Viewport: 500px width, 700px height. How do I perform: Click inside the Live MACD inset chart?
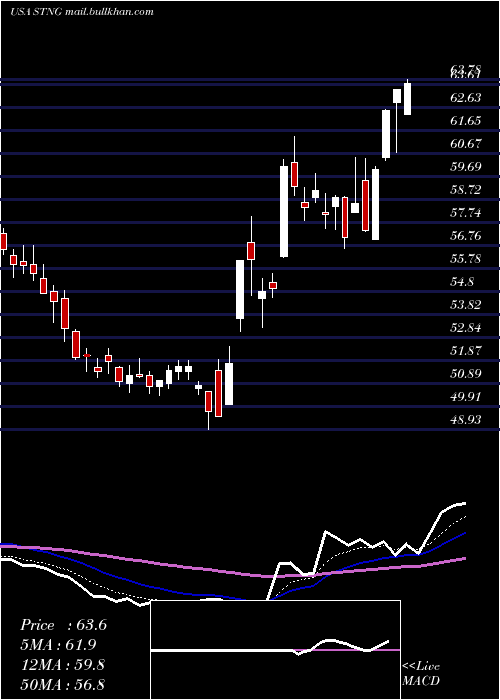tap(275, 650)
